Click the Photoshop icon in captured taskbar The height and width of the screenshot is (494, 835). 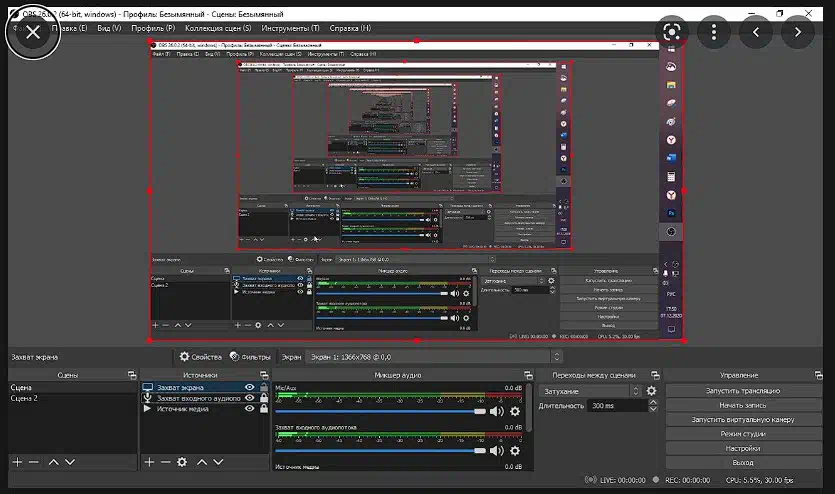671,213
